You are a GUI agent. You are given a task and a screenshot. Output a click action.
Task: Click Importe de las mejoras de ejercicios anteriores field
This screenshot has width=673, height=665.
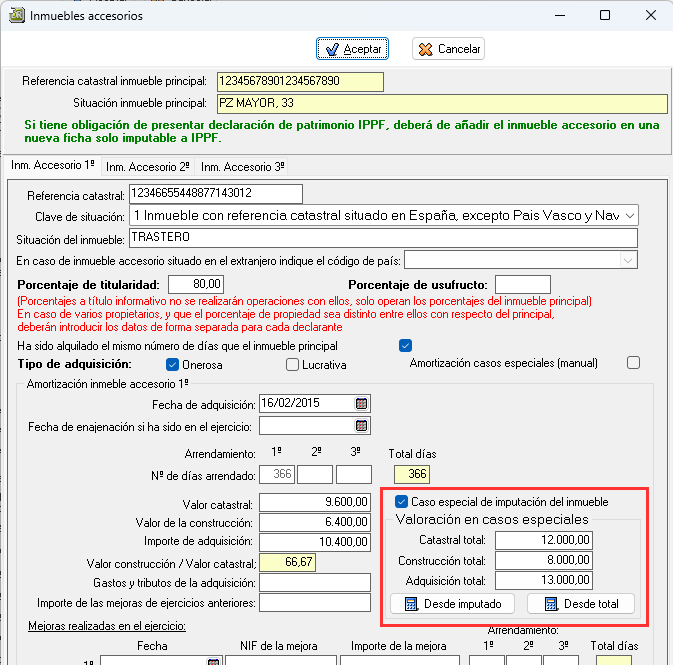click(315, 602)
